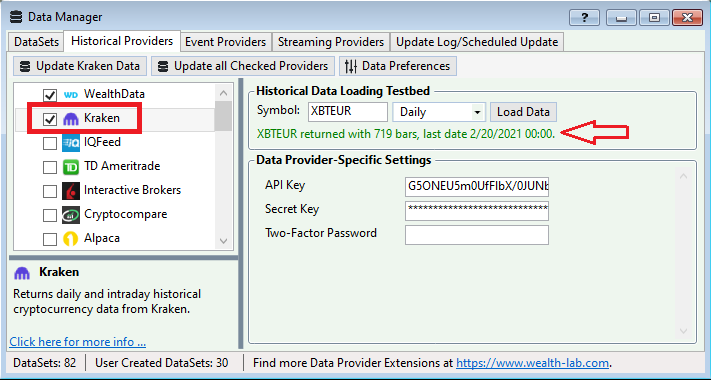This screenshot has width=711, height=380.
Task: Select the IQFeed provider row
Action: pyautogui.click(x=115, y=143)
